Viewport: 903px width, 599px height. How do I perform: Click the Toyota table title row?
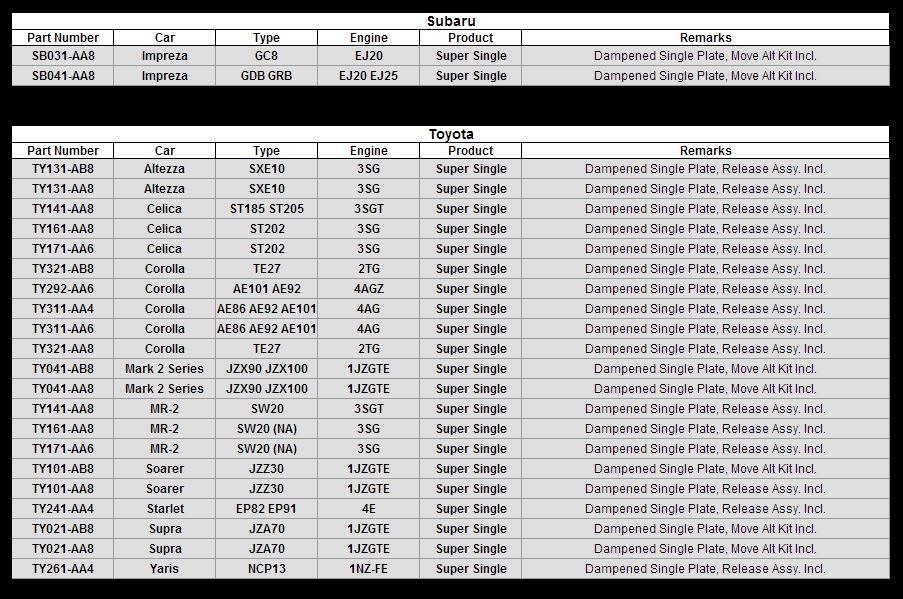[x=450, y=134]
